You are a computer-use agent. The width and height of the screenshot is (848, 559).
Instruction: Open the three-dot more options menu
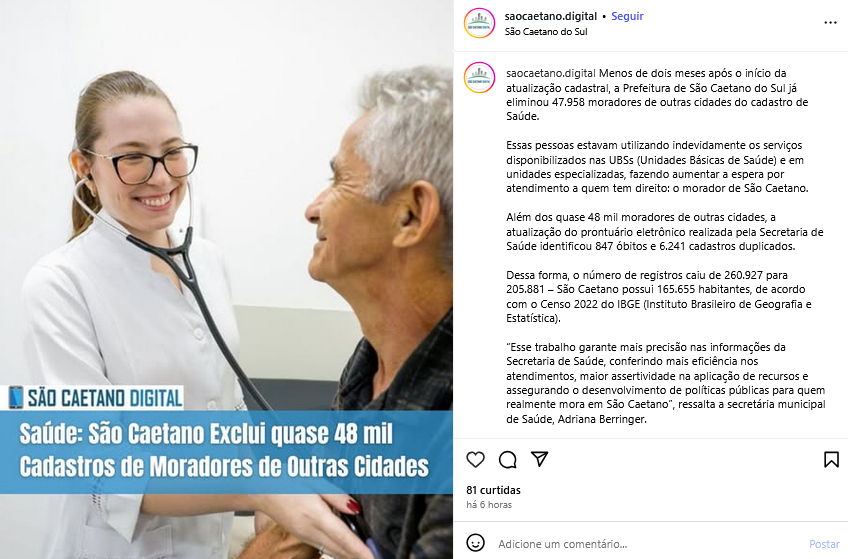(x=830, y=23)
